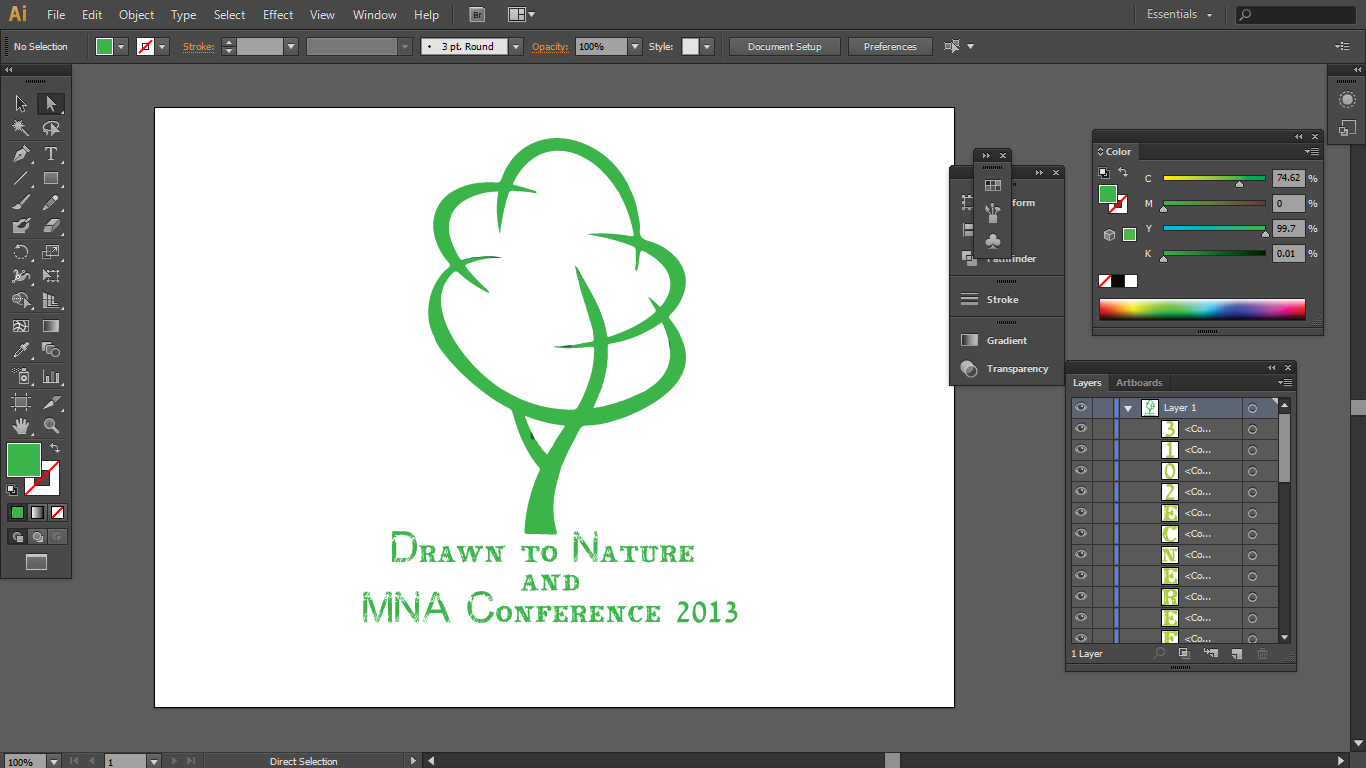Pick the Rectangle tool
The width and height of the screenshot is (1366, 768).
coord(51,179)
